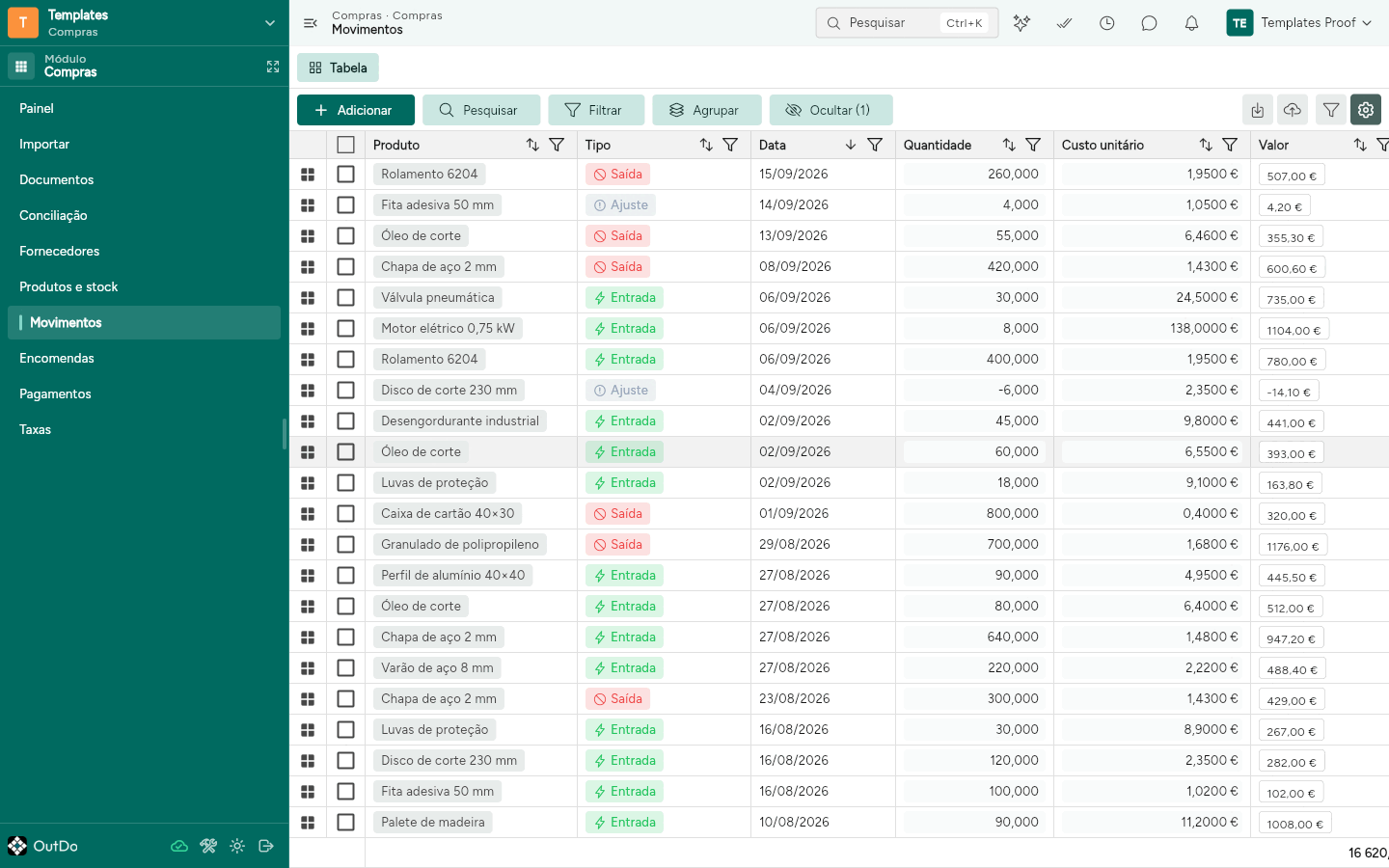Filter the Custo unitário column
This screenshot has width=1389, height=868.
tap(1230, 145)
